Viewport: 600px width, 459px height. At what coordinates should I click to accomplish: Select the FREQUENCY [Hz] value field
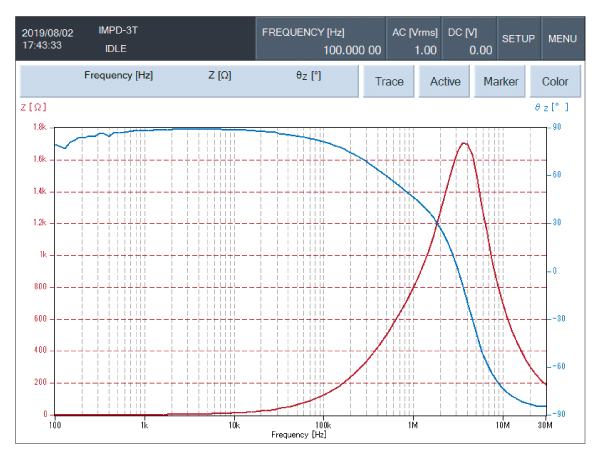click(x=321, y=40)
